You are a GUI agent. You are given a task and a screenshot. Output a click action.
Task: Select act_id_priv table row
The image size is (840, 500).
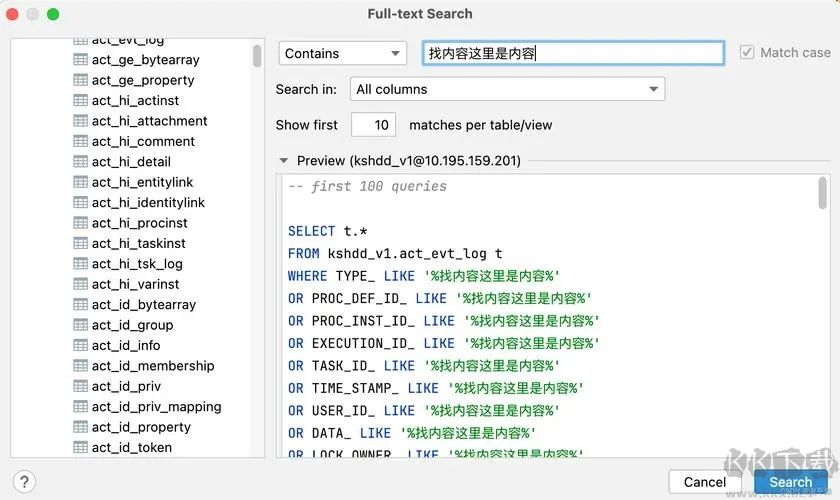pyautogui.click(x=117, y=386)
